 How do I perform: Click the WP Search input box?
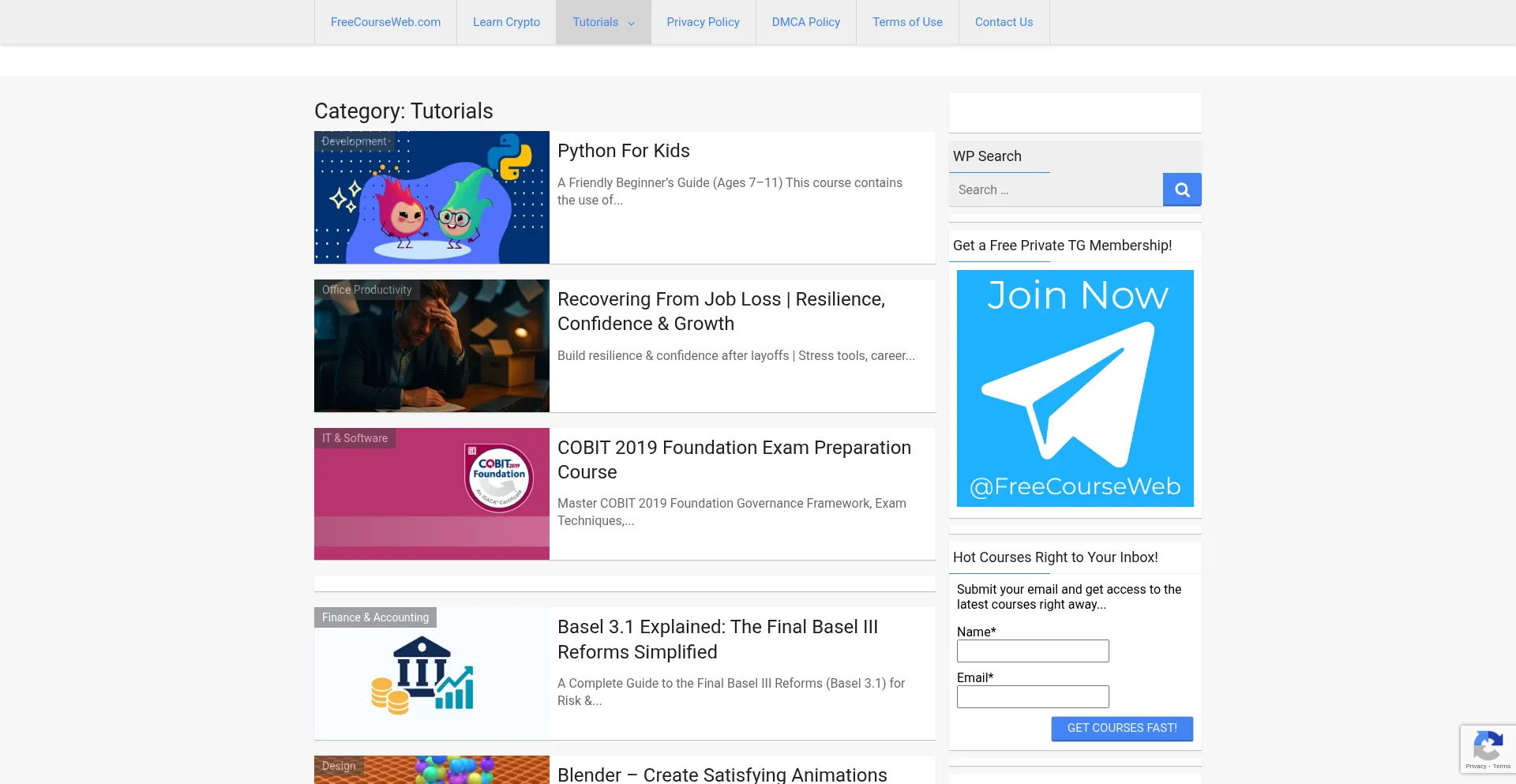coord(1056,189)
